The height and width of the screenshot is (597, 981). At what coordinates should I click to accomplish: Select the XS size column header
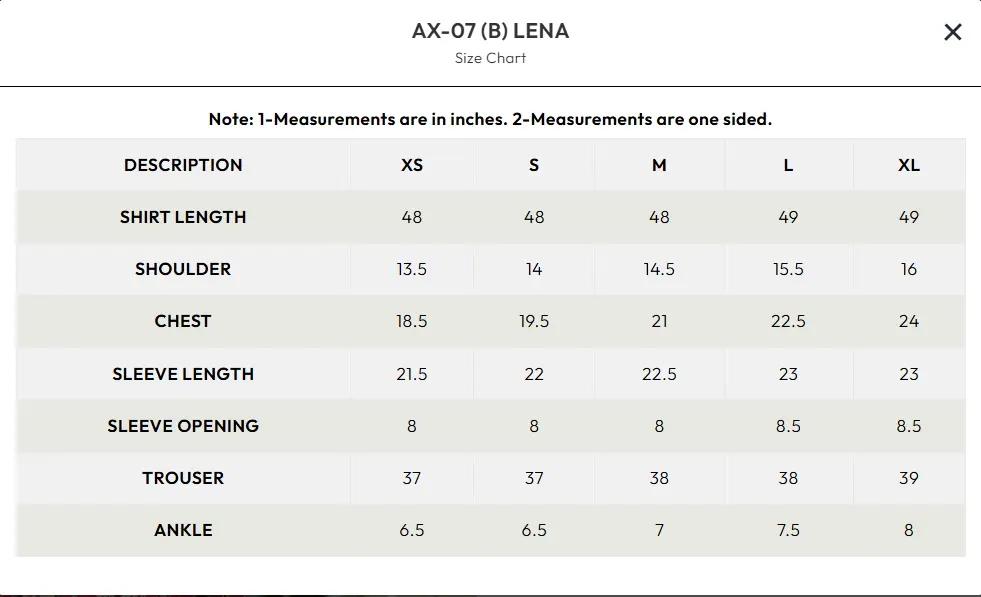point(412,165)
